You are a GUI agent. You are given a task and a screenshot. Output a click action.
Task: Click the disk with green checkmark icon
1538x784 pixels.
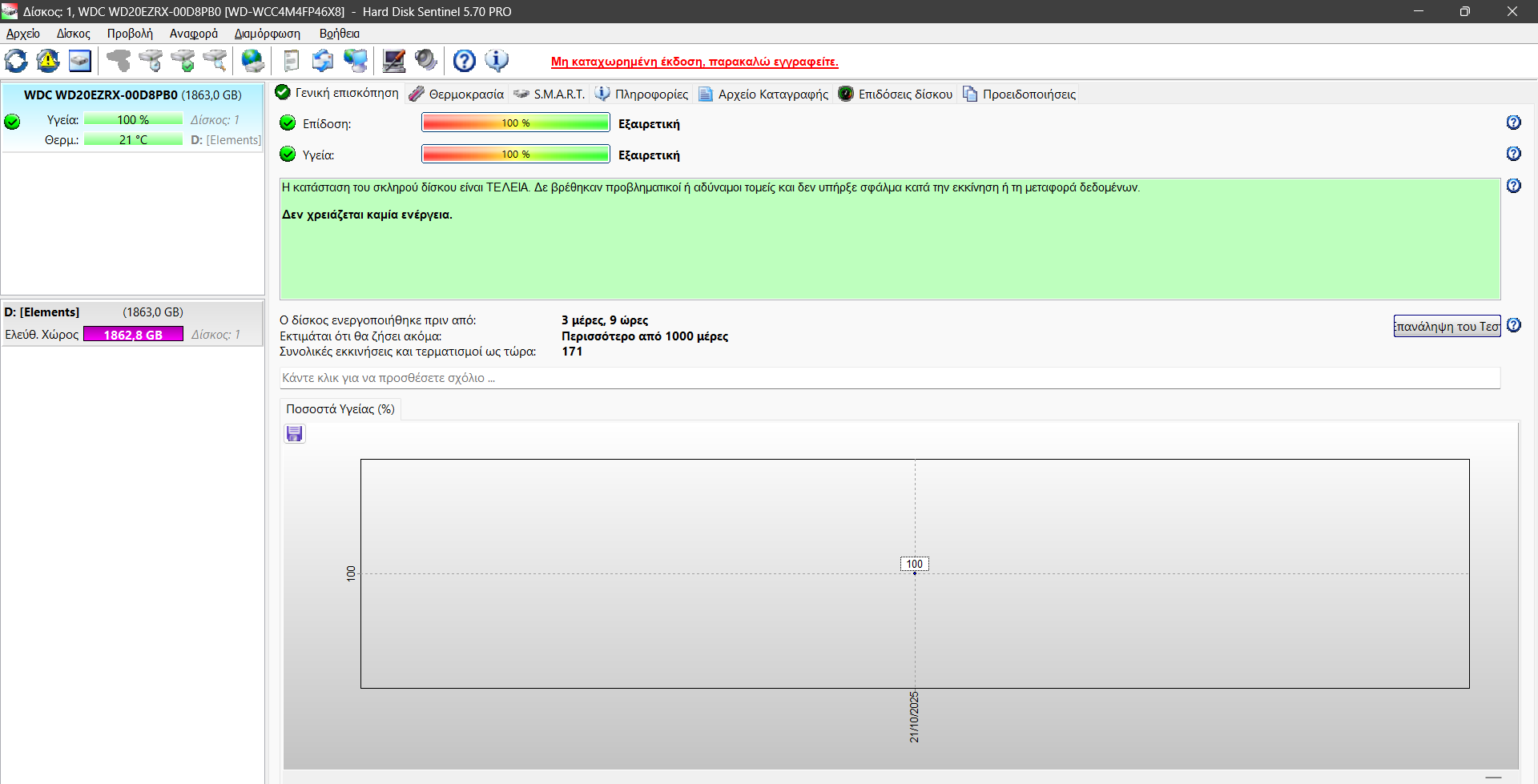[183, 61]
